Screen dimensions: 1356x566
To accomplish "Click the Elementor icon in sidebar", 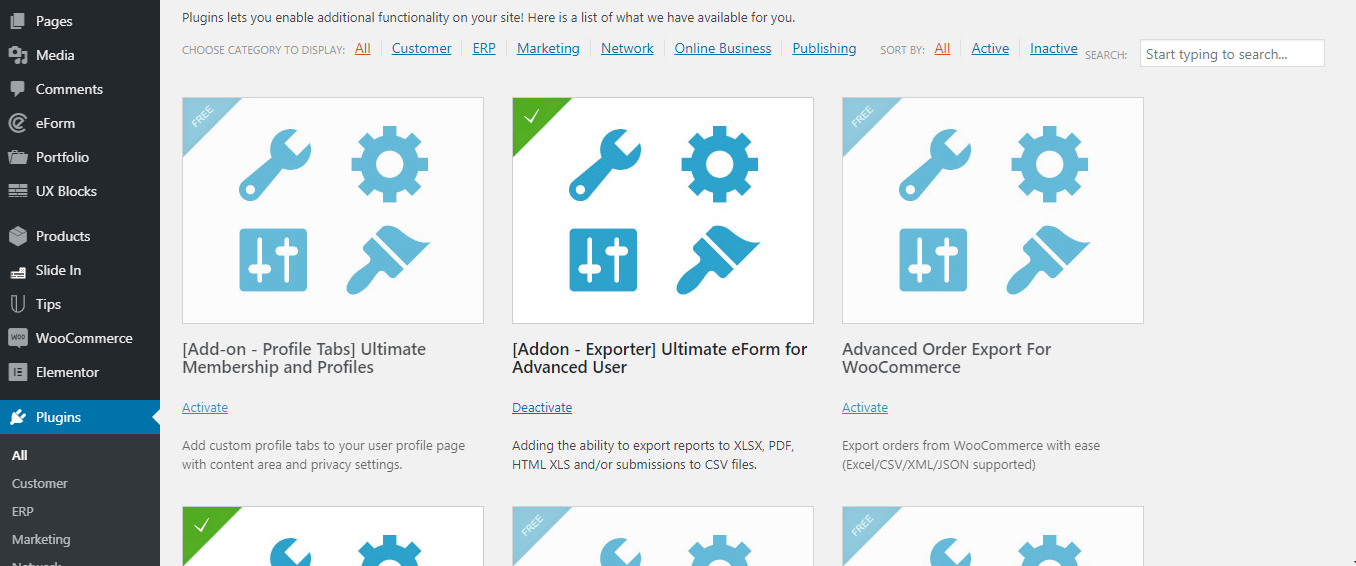I will tap(17, 372).
